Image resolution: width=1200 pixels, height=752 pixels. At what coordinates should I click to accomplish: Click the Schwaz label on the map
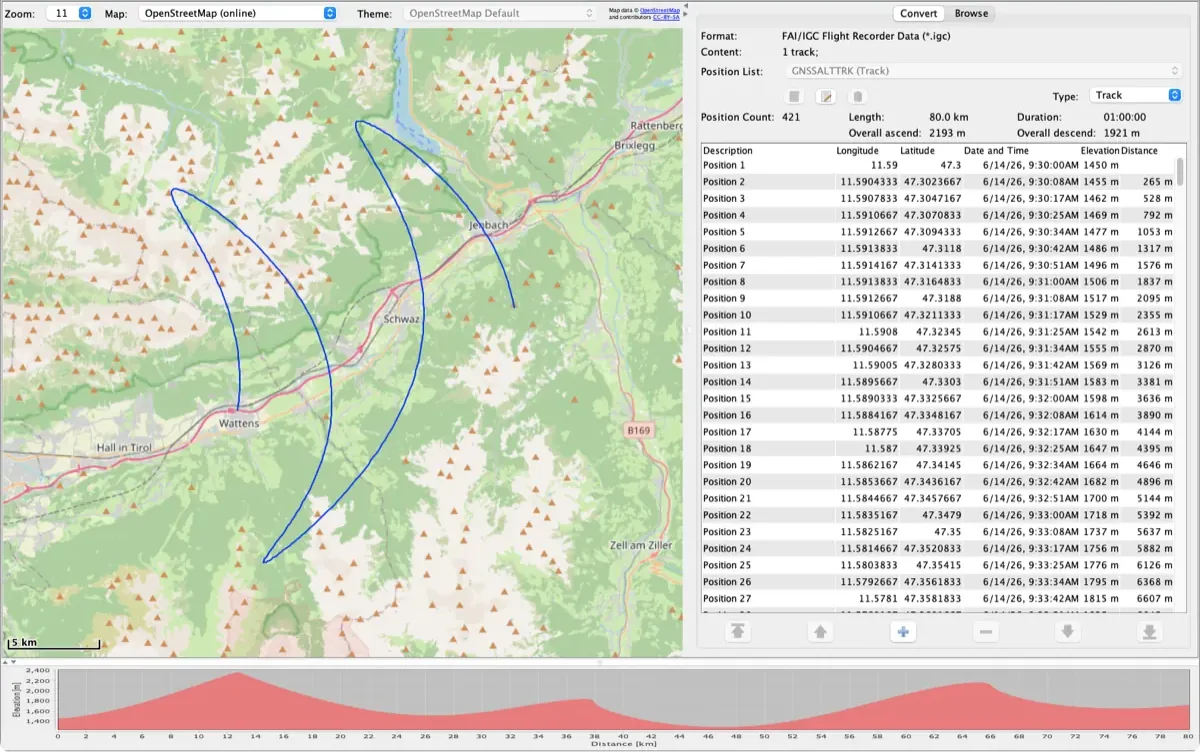[402, 319]
